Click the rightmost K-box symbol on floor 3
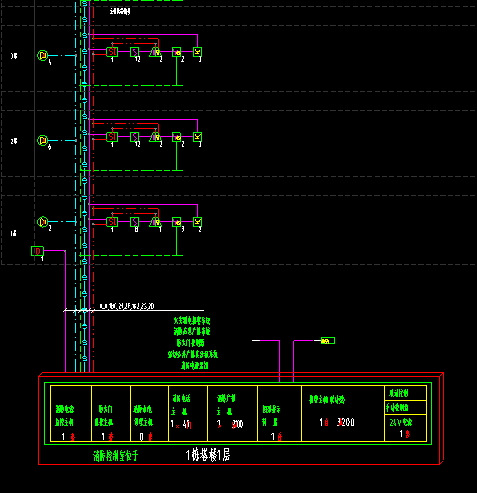 (198, 52)
